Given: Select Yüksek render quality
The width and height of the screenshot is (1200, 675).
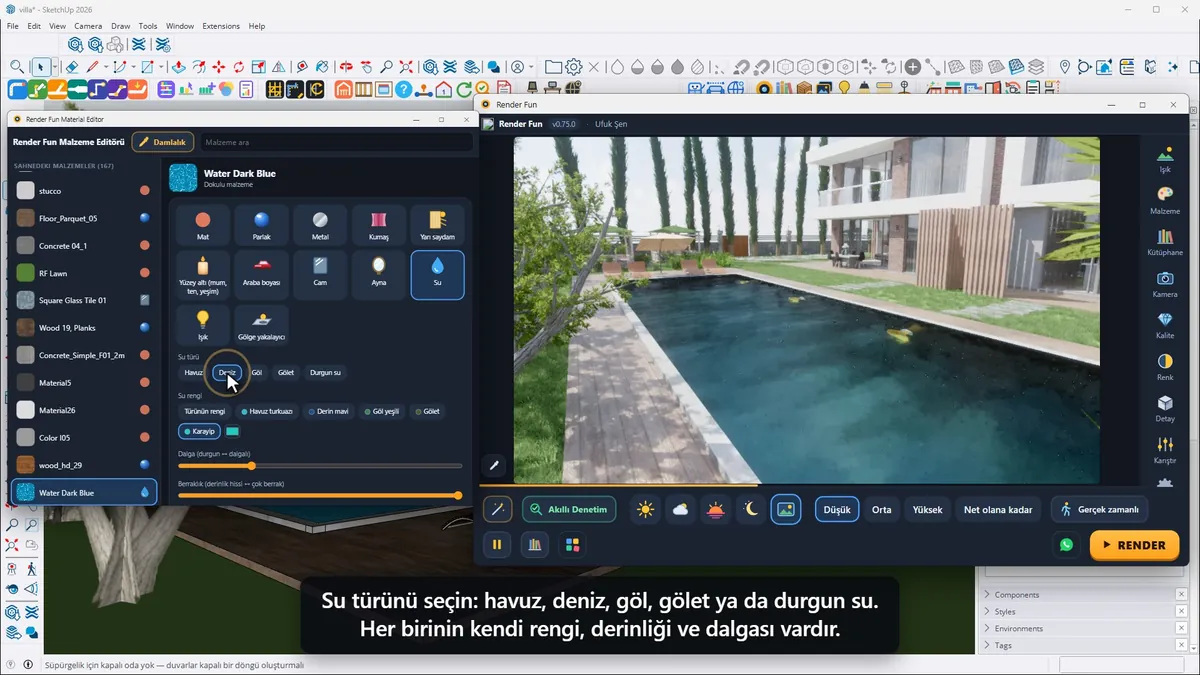Looking at the screenshot, I should click(x=927, y=509).
